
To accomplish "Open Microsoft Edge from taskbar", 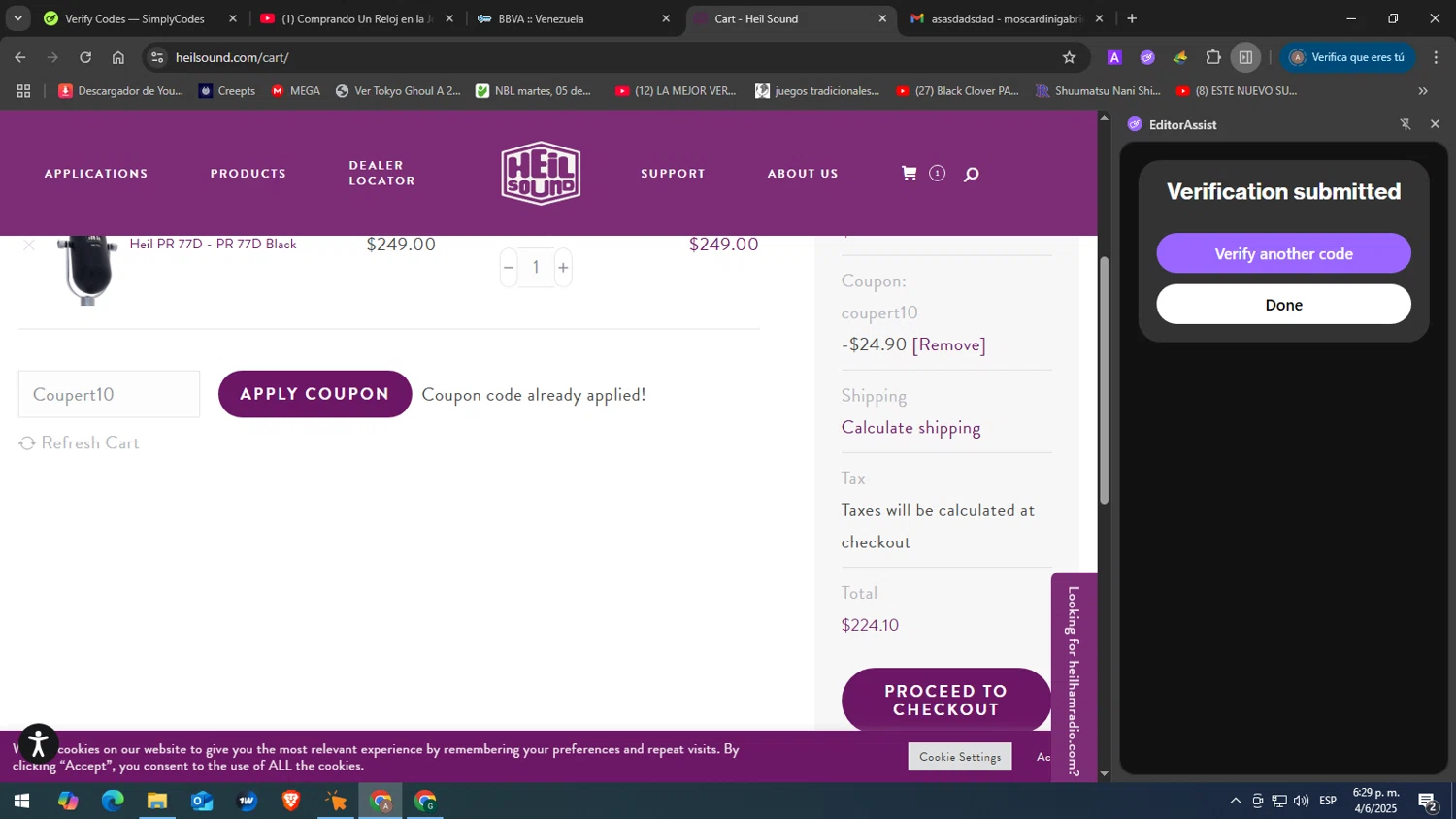I will pyautogui.click(x=113, y=802).
